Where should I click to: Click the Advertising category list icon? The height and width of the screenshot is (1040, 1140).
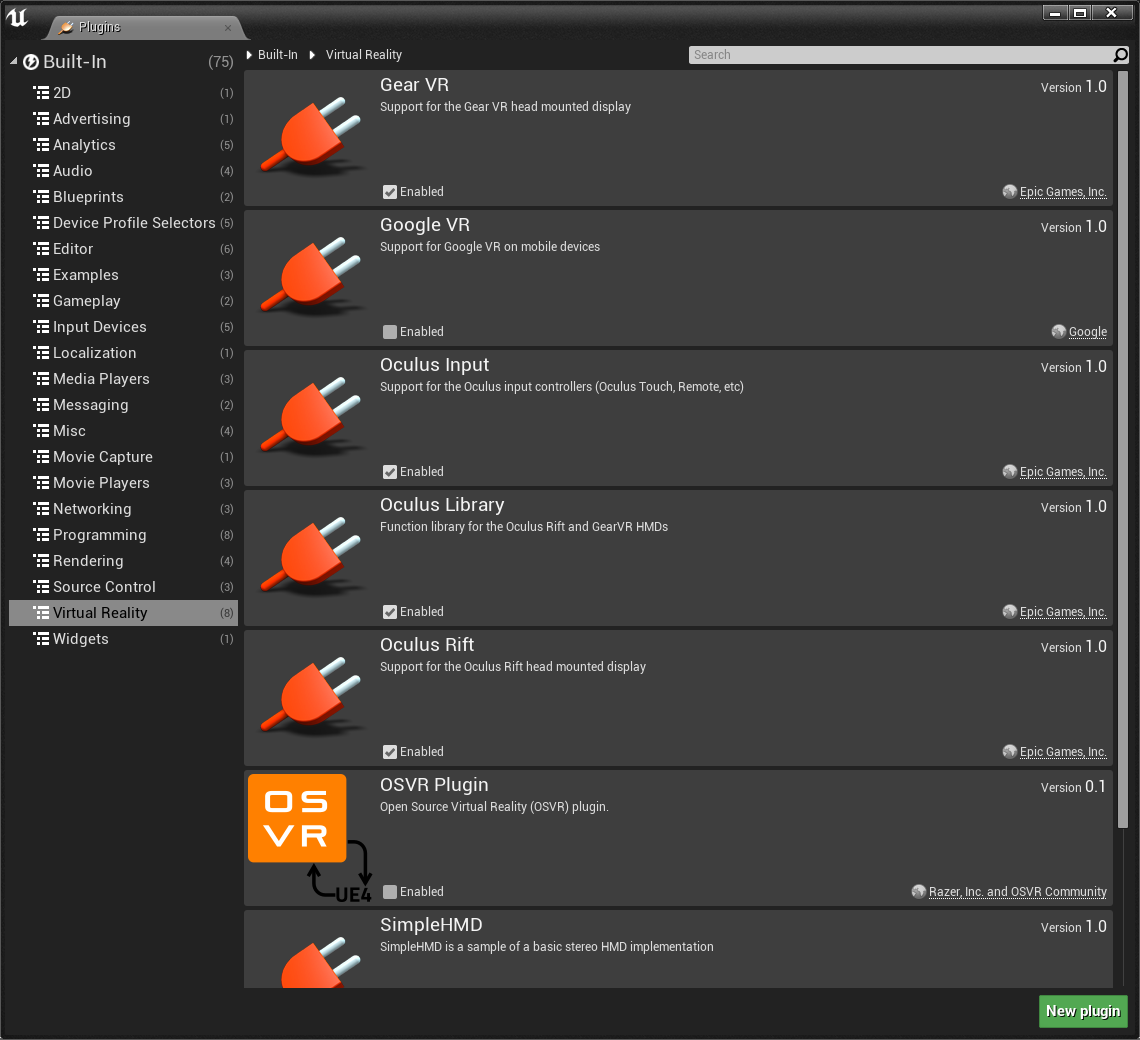pos(41,119)
